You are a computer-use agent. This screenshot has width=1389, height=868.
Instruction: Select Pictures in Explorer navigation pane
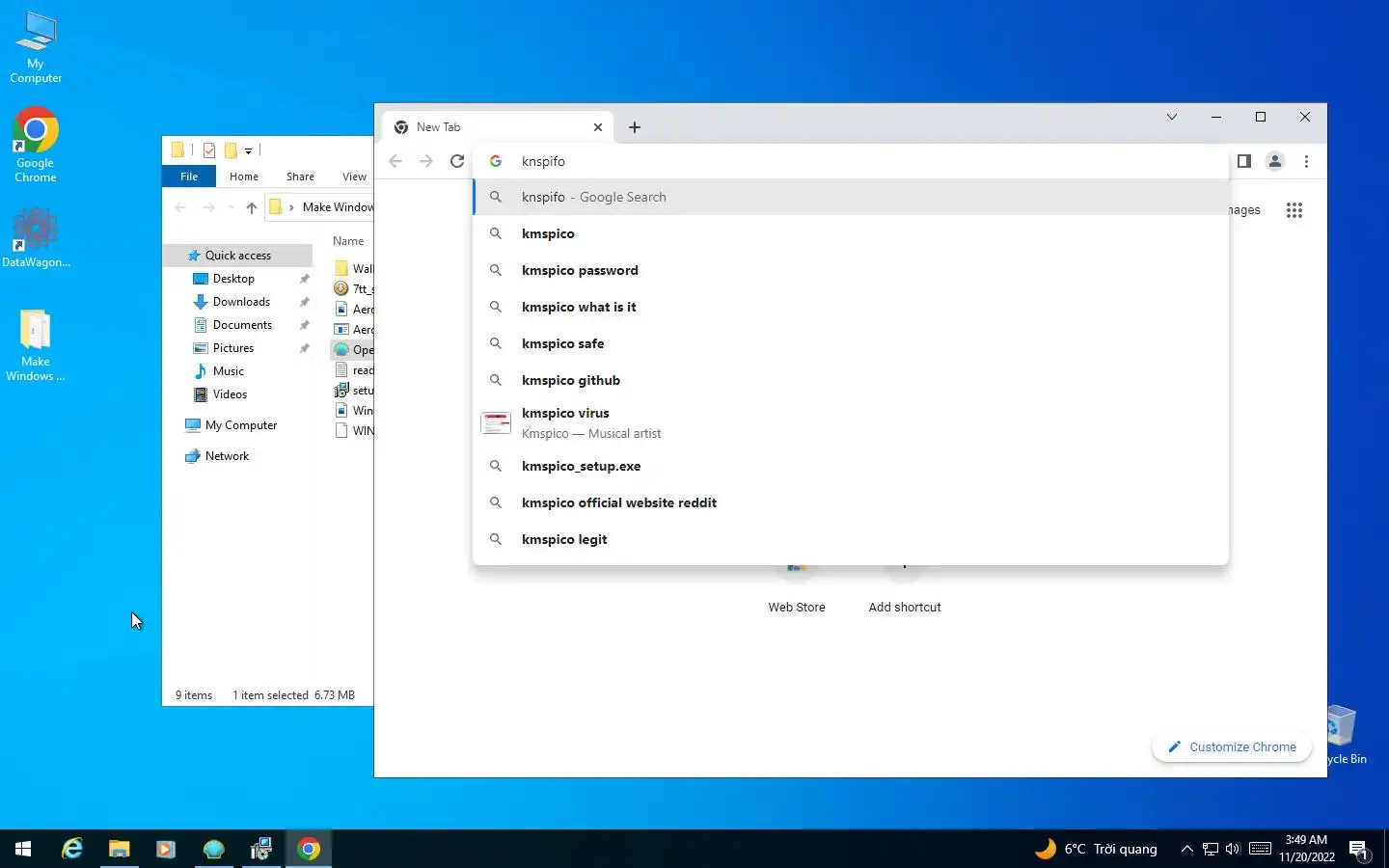[x=233, y=348]
